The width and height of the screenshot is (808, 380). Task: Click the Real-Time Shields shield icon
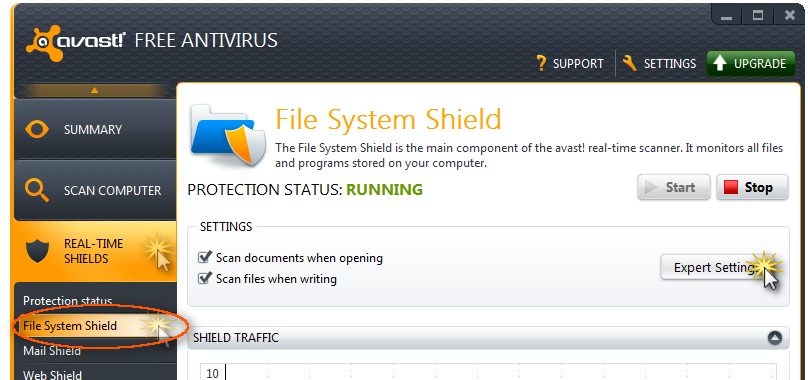point(37,251)
